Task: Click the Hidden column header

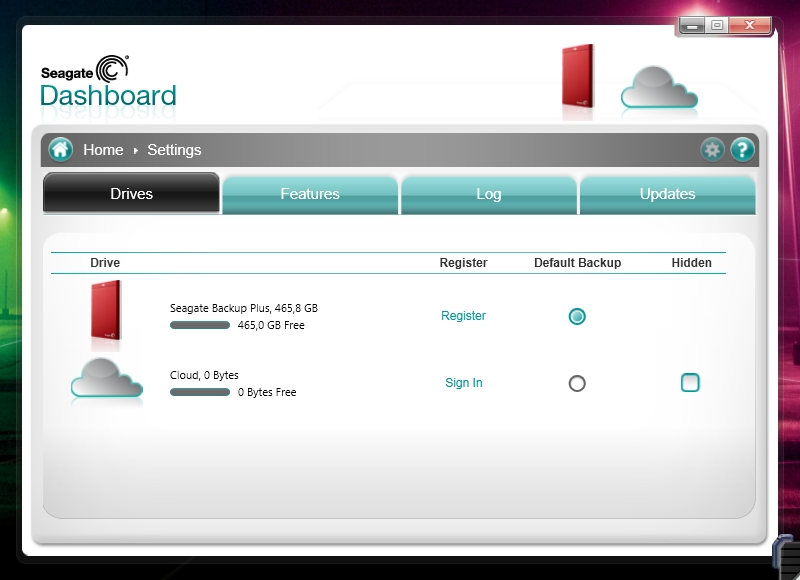Action: 691,263
